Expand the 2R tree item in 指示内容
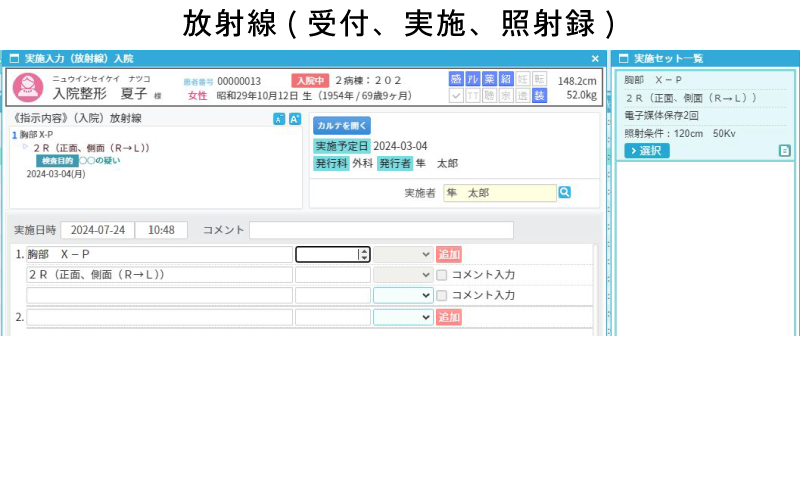This screenshot has height=500, width=800. [25, 147]
